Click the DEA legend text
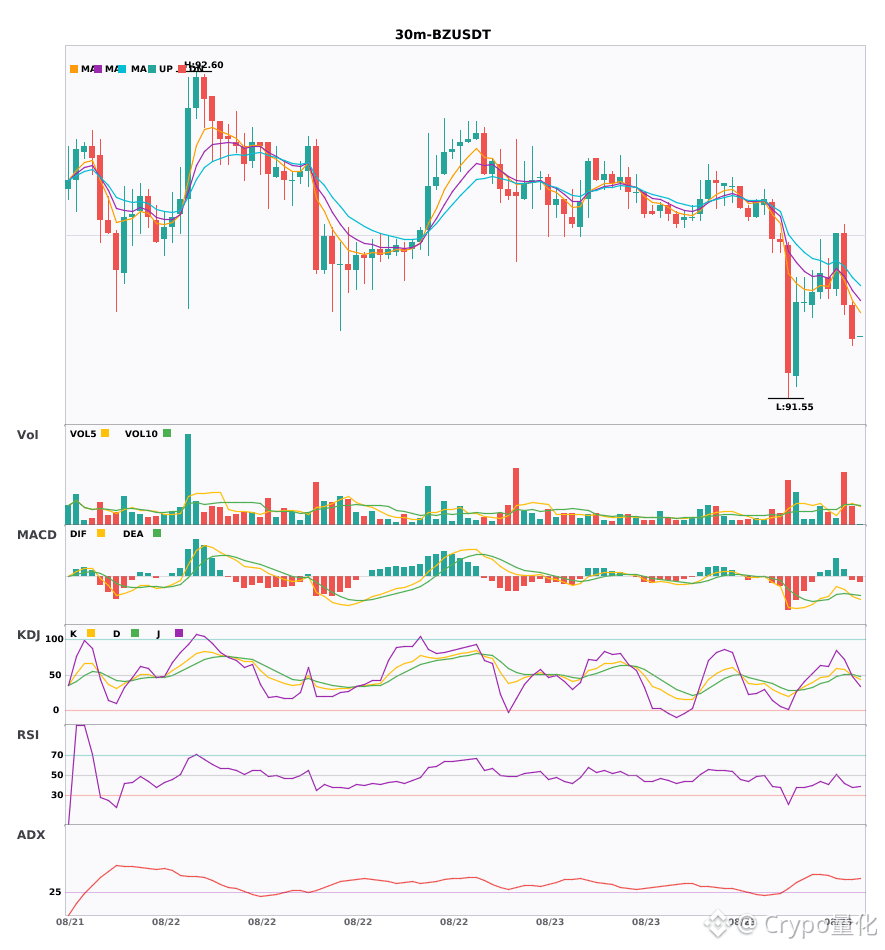885x950 pixels. pos(133,534)
